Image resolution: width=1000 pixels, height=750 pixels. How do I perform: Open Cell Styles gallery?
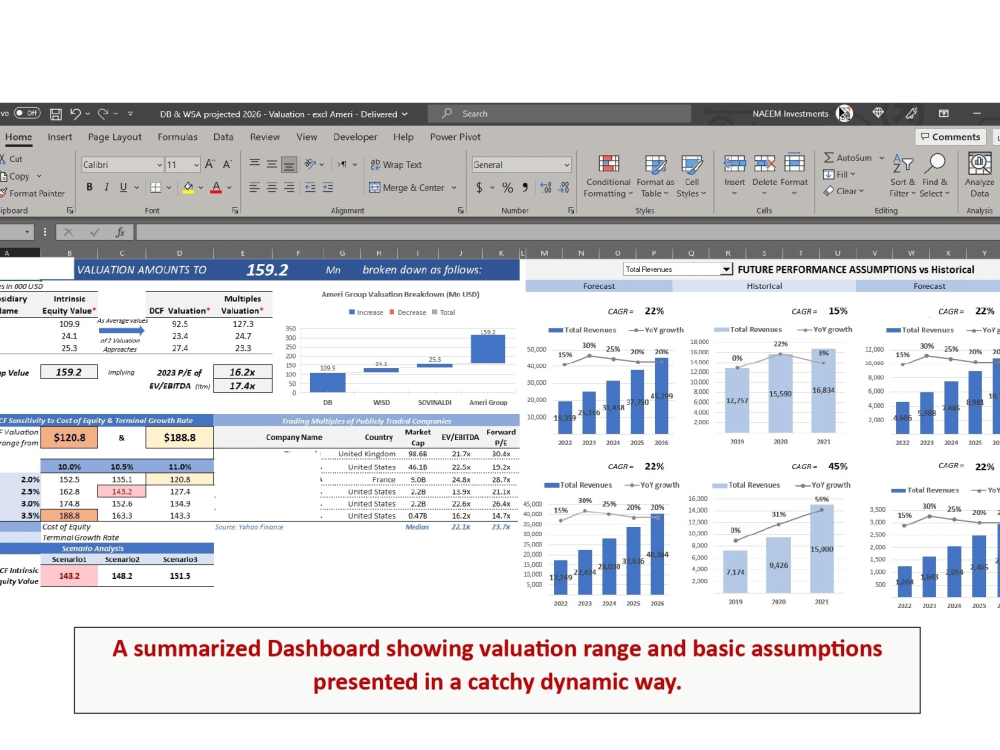691,176
